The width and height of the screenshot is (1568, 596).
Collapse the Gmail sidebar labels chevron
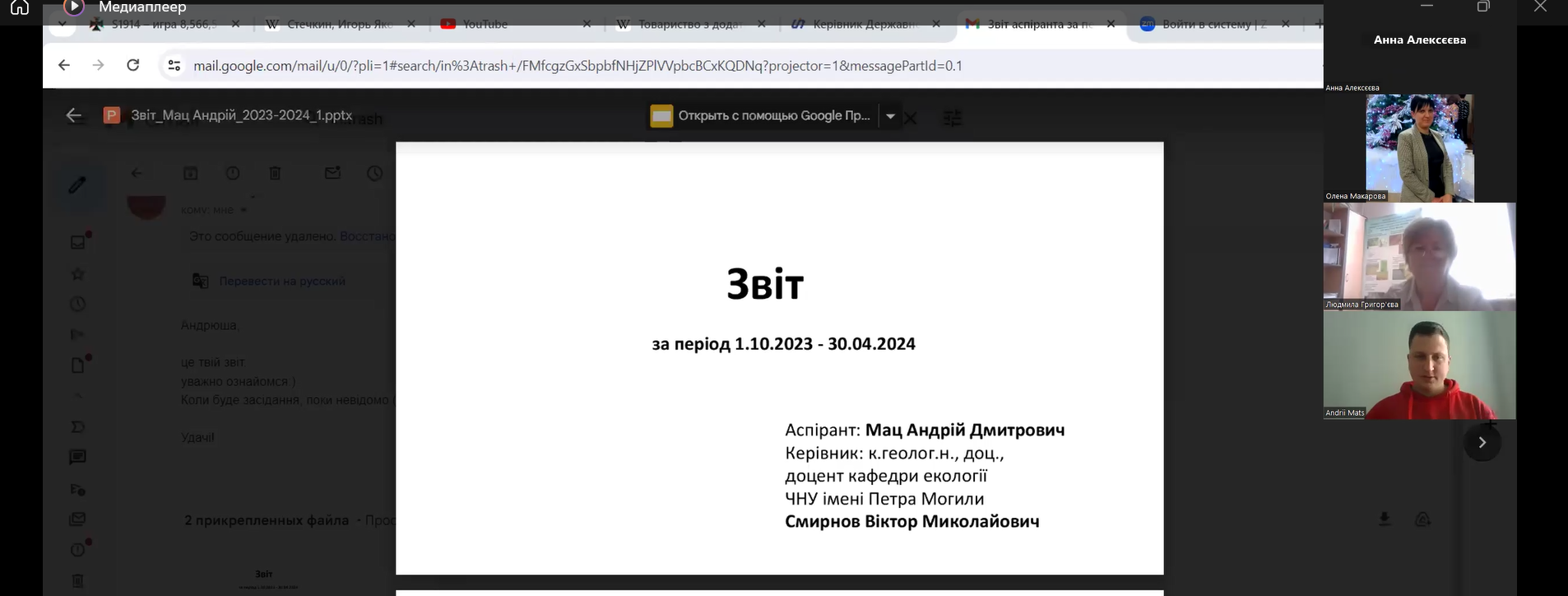tap(78, 396)
